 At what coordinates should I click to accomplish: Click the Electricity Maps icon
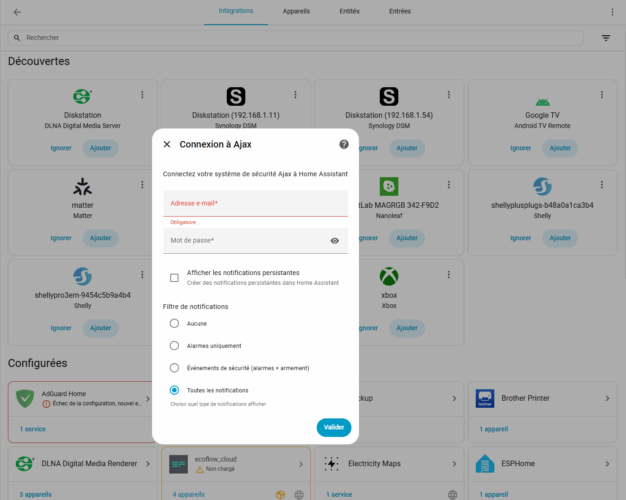coord(332,464)
